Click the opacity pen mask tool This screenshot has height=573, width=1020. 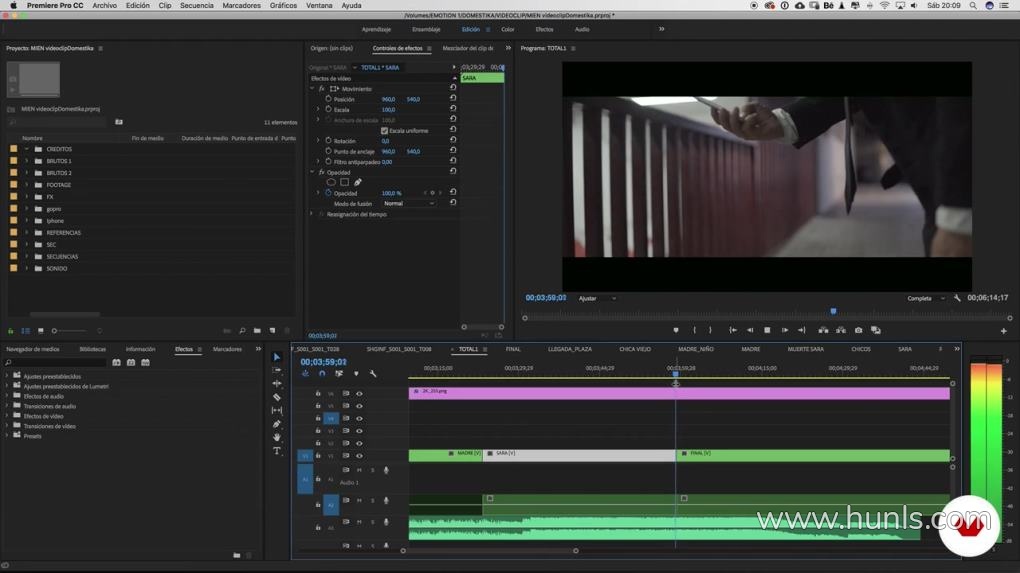click(x=358, y=182)
